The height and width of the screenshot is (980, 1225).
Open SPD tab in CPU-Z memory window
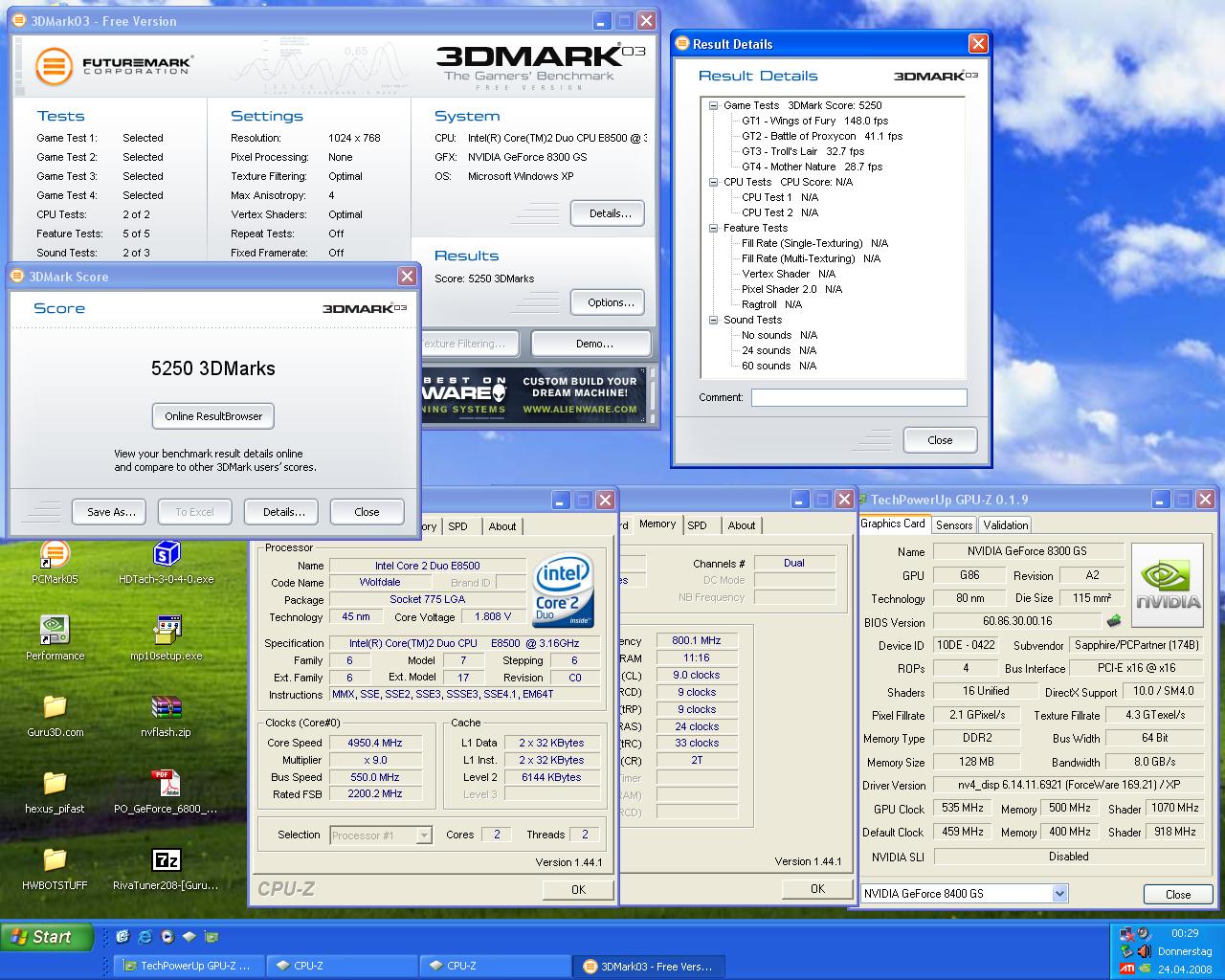pyautogui.click(x=698, y=525)
